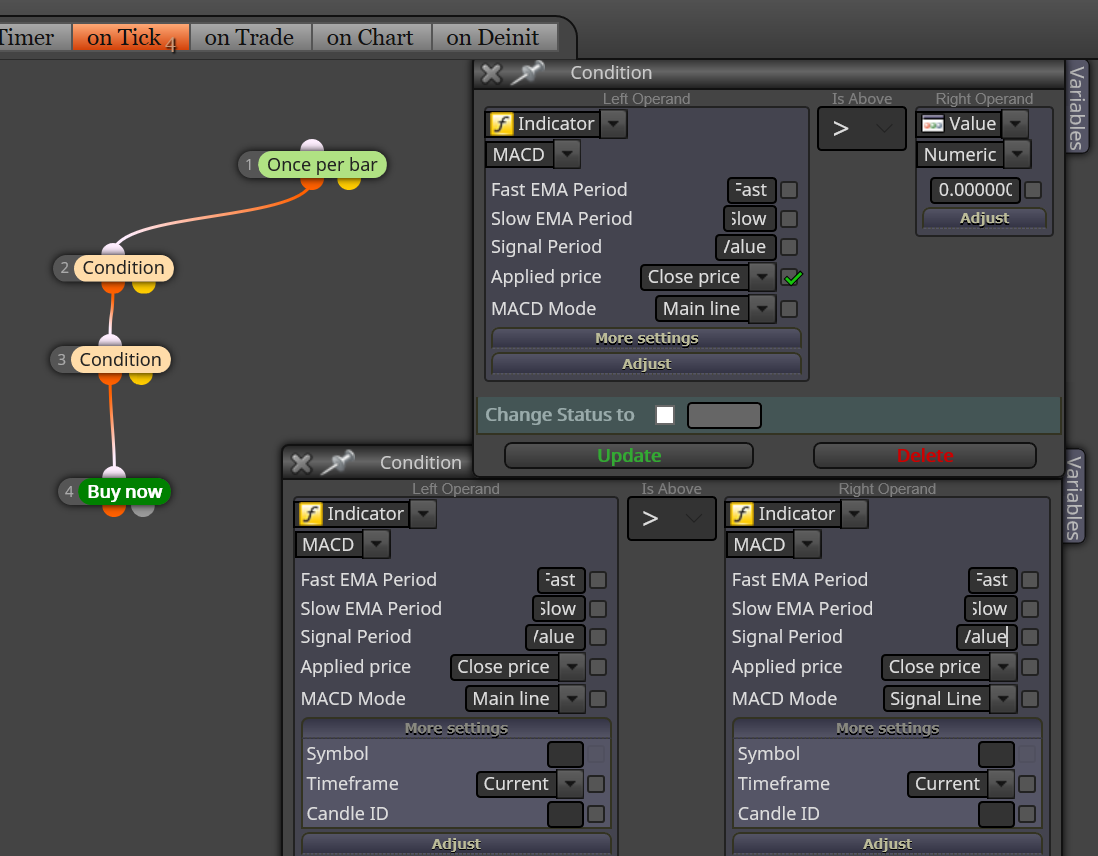Click the Change Status to gray color field
This screenshot has height=856, width=1098.
(724, 415)
